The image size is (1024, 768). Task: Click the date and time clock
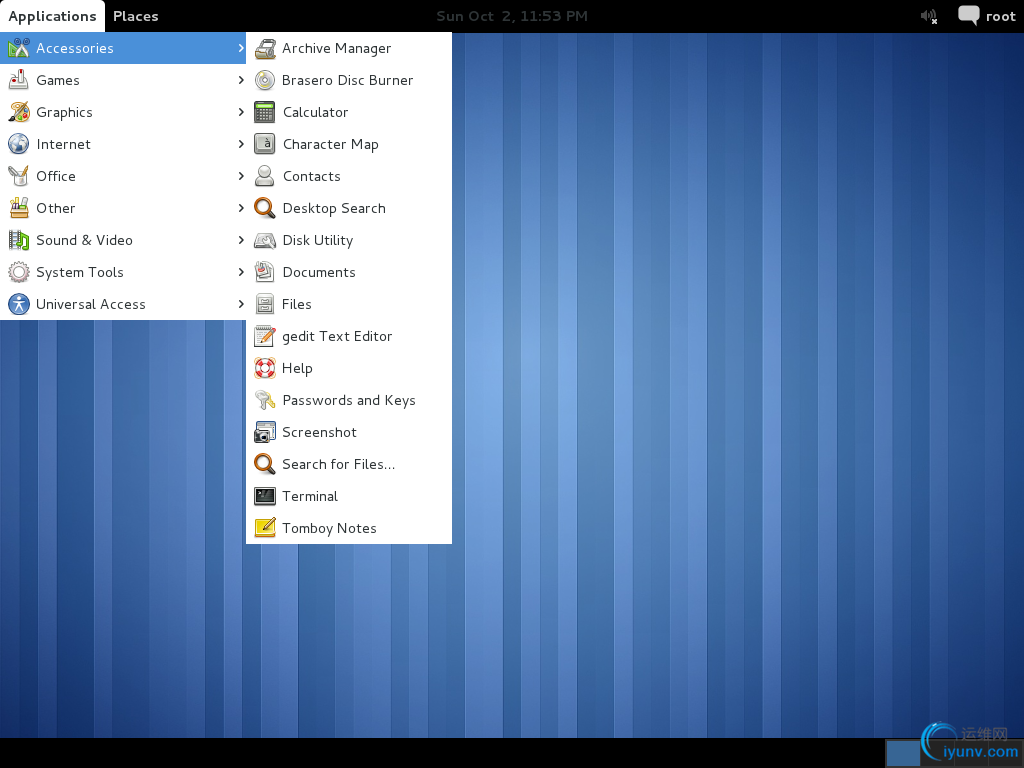click(x=512, y=16)
